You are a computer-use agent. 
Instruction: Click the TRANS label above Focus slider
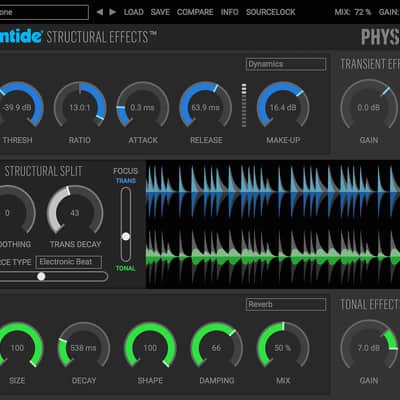(x=126, y=181)
